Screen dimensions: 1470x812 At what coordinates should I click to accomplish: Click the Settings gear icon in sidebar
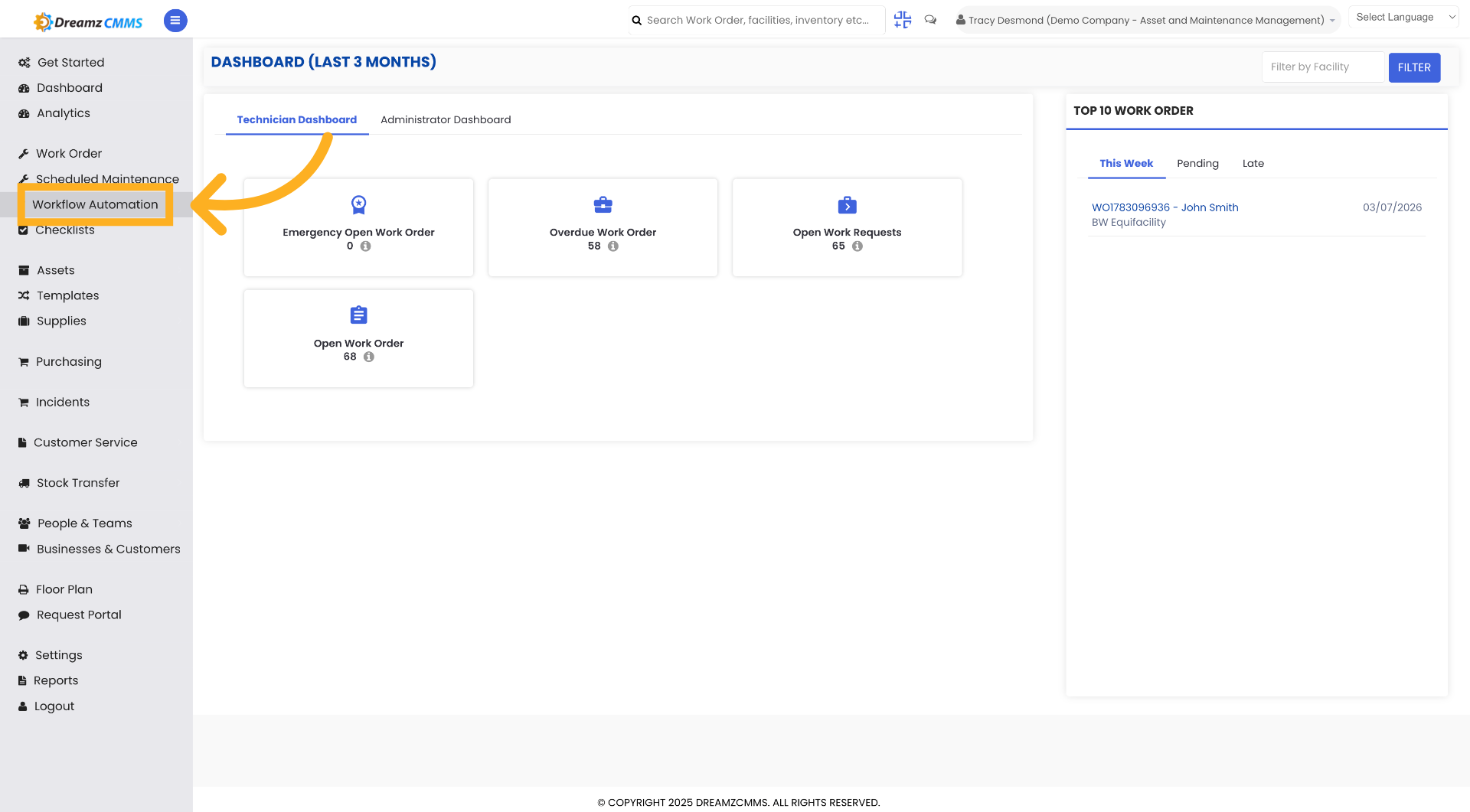pyautogui.click(x=23, y=655)
